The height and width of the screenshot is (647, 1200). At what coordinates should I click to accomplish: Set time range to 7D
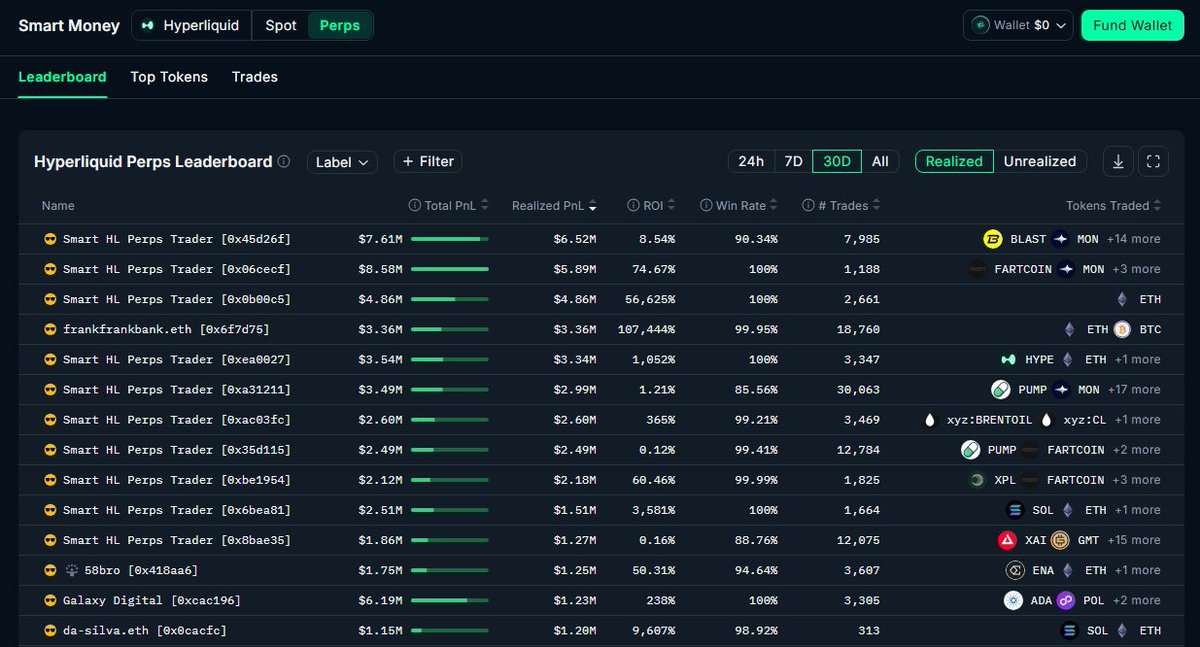[793, 161]
